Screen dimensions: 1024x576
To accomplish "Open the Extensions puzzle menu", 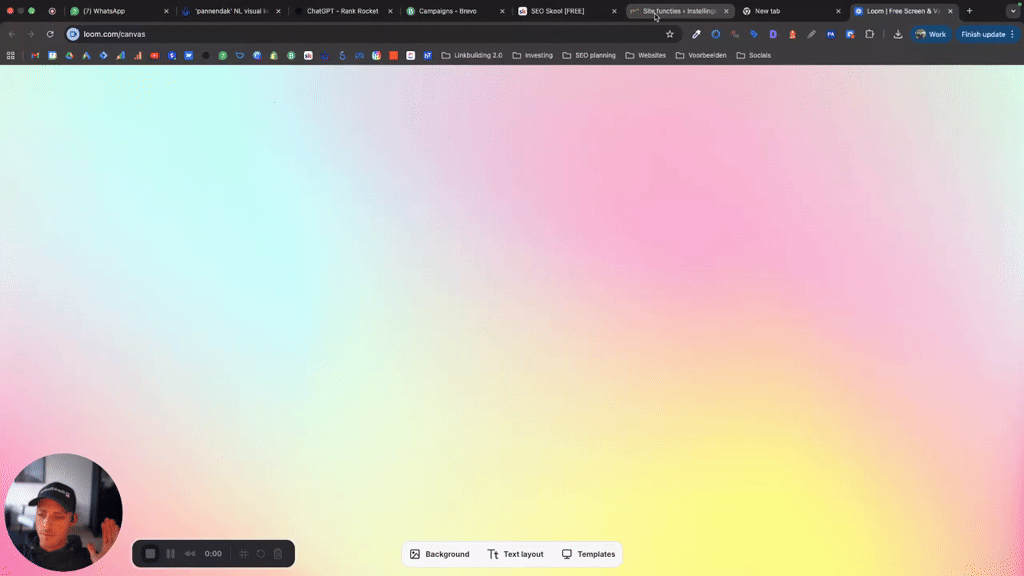I will [869, 34].
